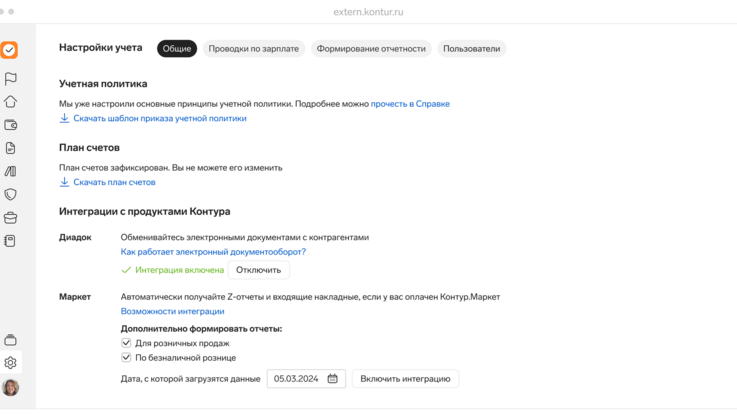Switch to "Общие" tab
The image size is (737, 415).
point(177,49)
